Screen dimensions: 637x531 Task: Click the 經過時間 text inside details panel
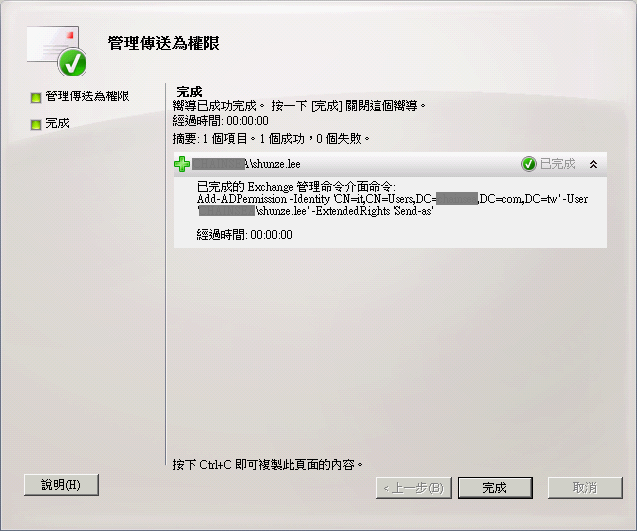(245, 235)
